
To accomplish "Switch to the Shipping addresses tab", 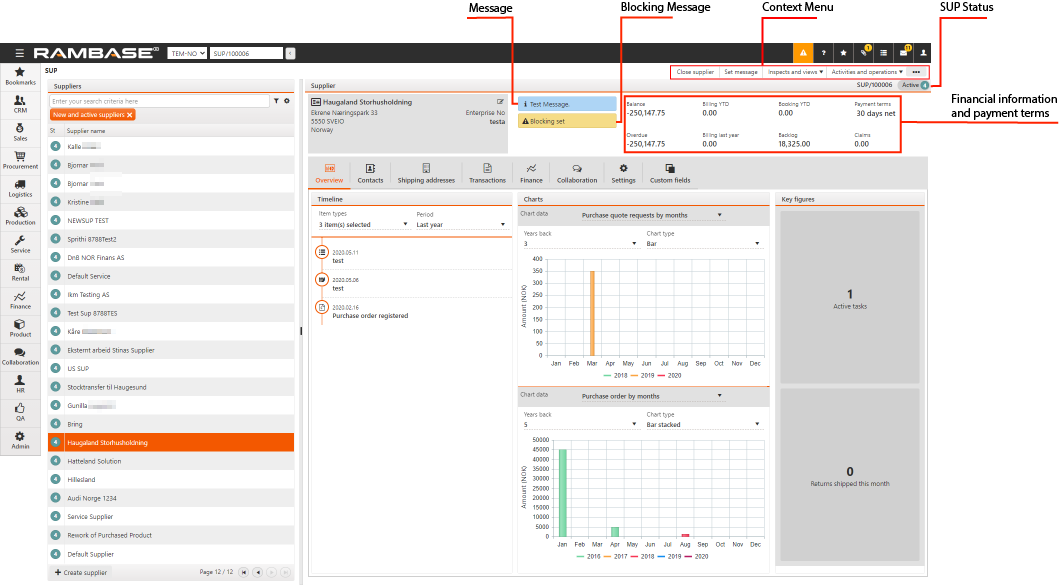I will click(x=426, y=173).
